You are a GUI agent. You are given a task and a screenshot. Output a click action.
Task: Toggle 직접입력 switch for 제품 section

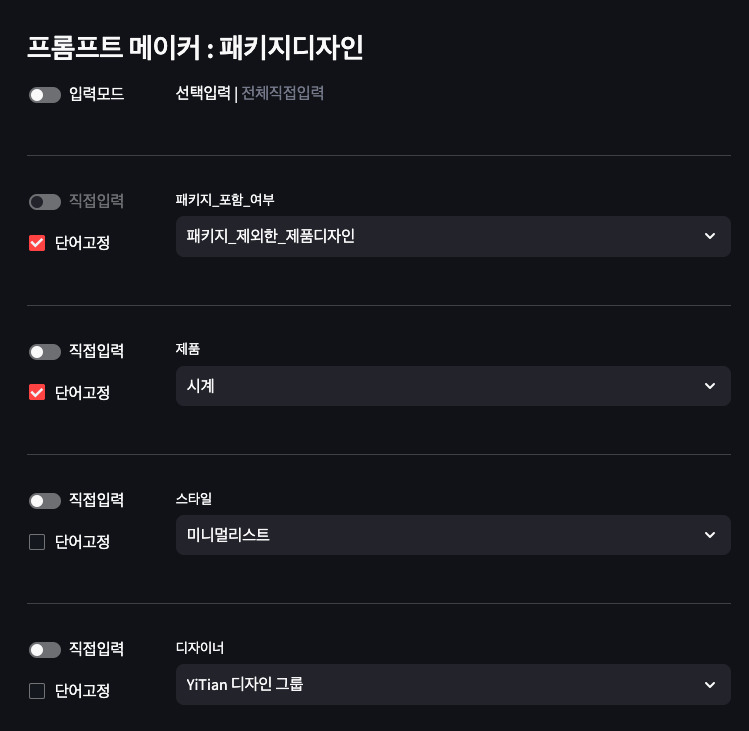click(x=45, y=352)
